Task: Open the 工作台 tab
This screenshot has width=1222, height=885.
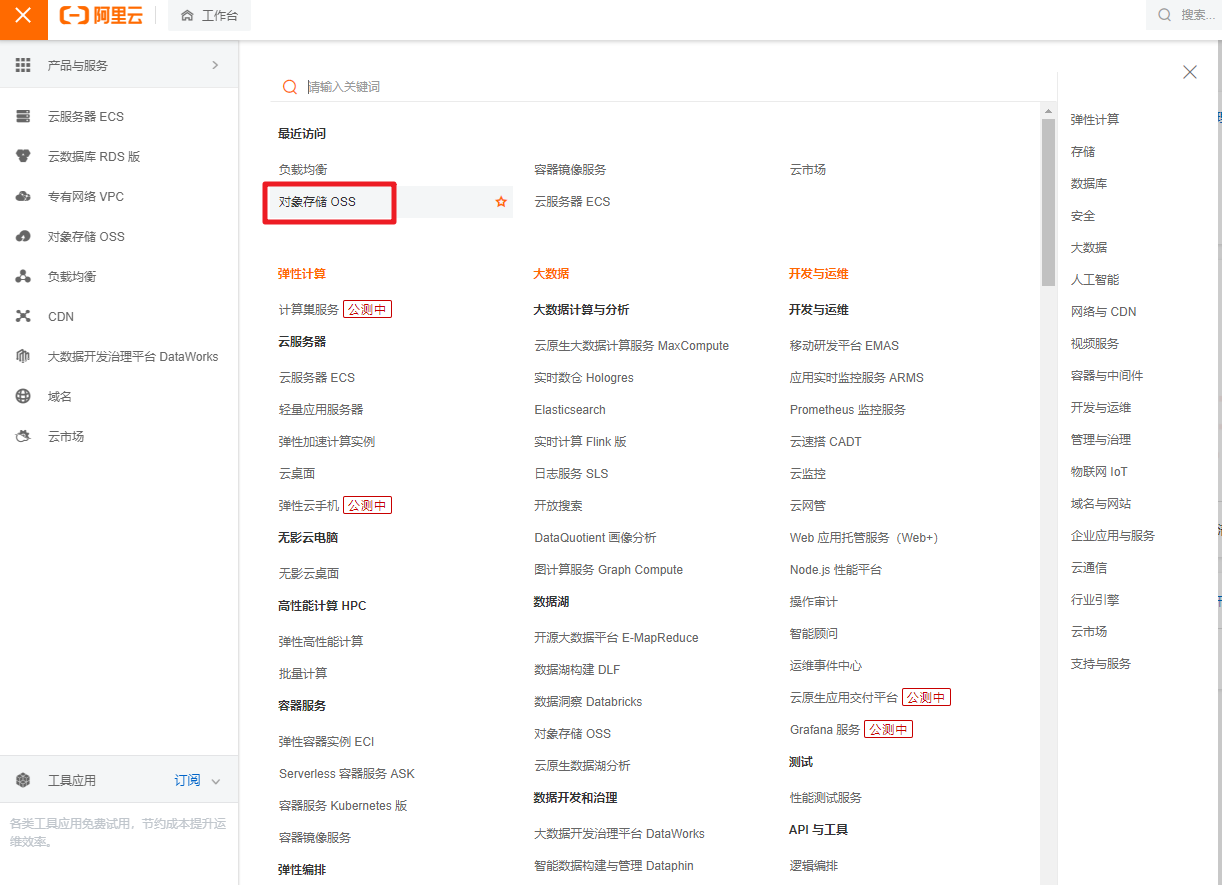Action: (x=210, y=16)
